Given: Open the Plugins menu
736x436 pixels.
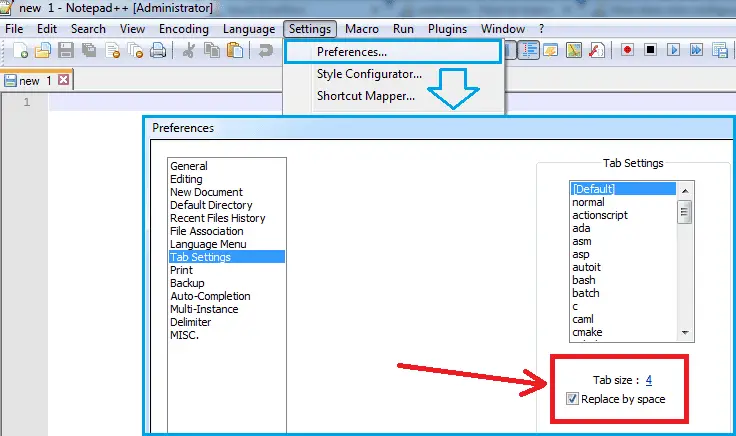Looking at the screenshot, I should pyautogui.click(x=447, y=29).
